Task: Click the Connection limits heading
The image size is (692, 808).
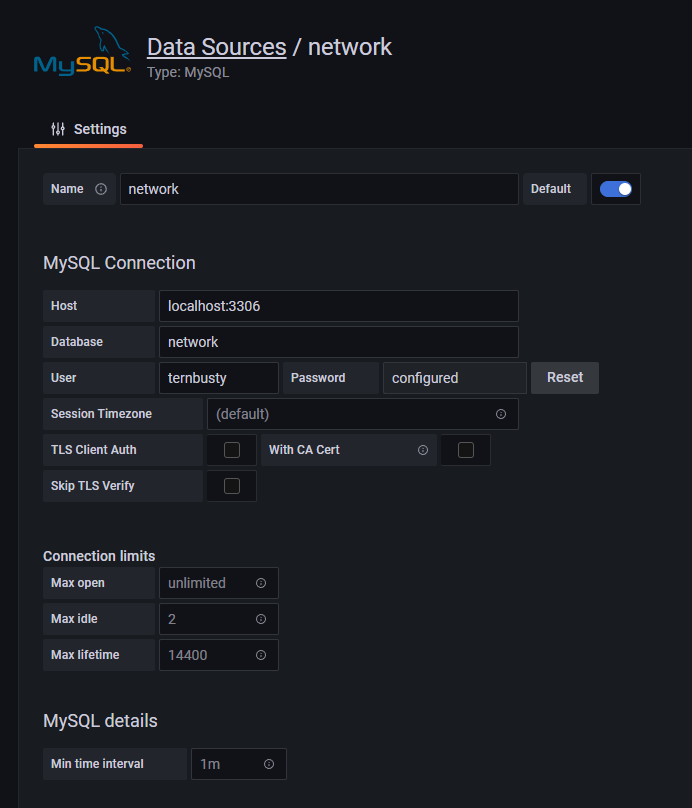Action: 99,556
